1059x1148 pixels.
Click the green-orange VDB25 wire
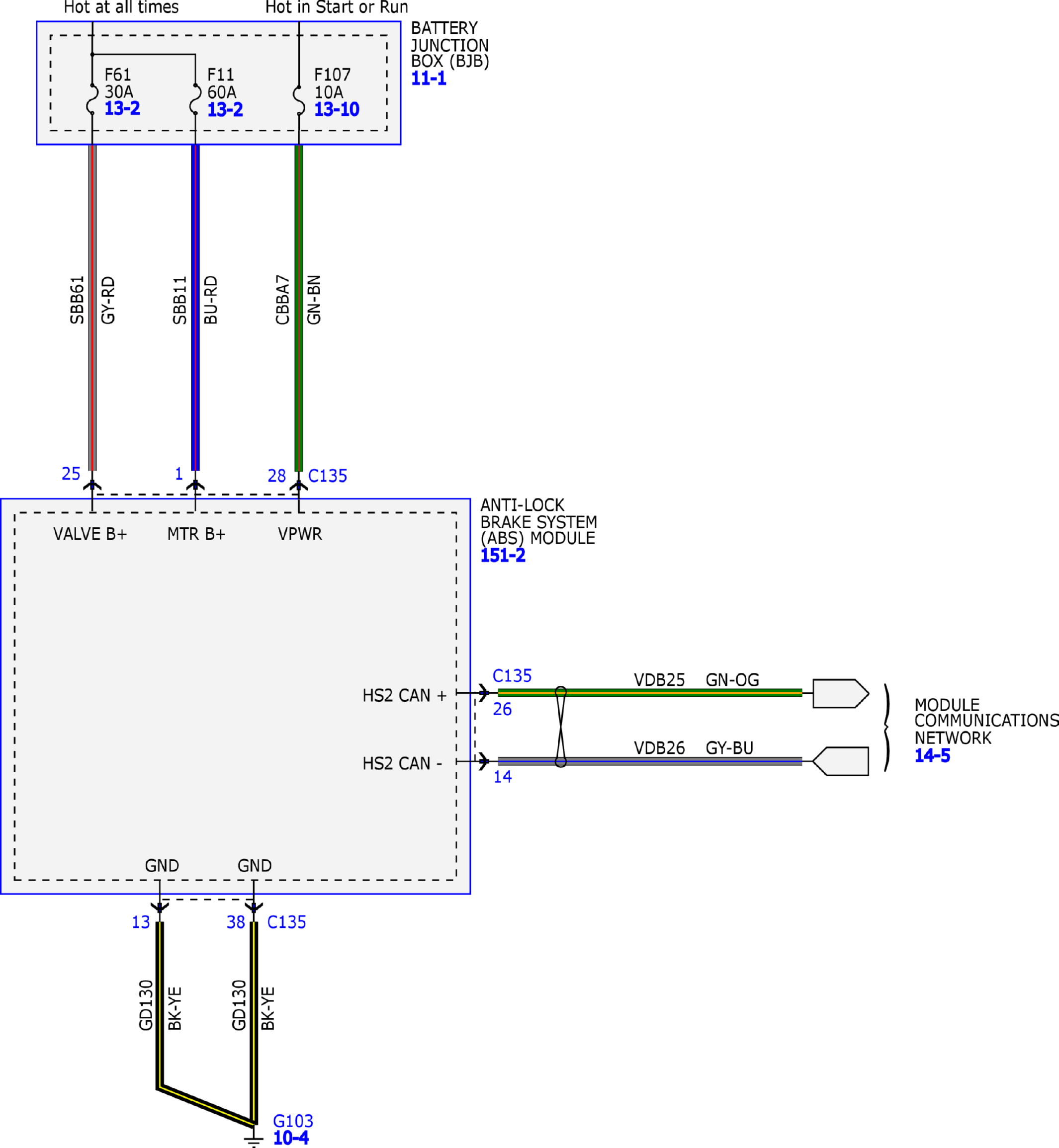[x=650, y=693]
